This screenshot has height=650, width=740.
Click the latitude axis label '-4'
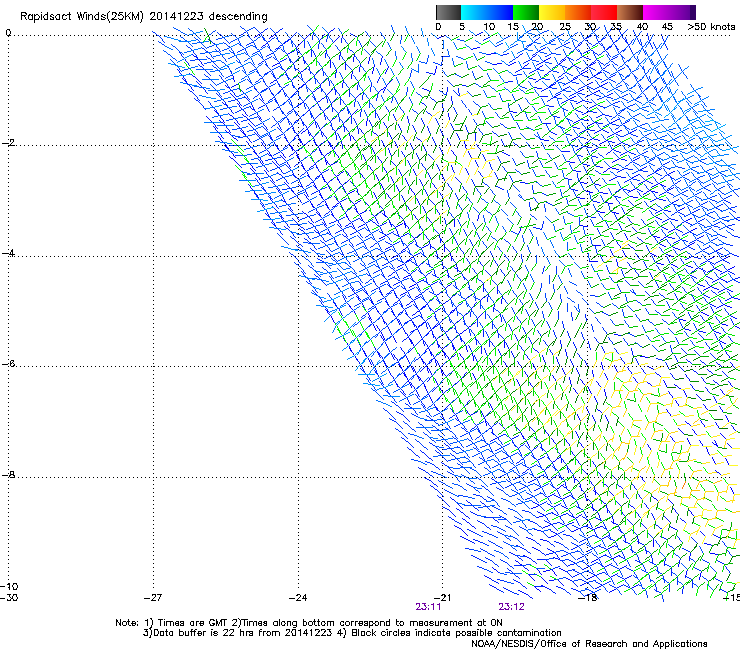click(x=8, y=253)
